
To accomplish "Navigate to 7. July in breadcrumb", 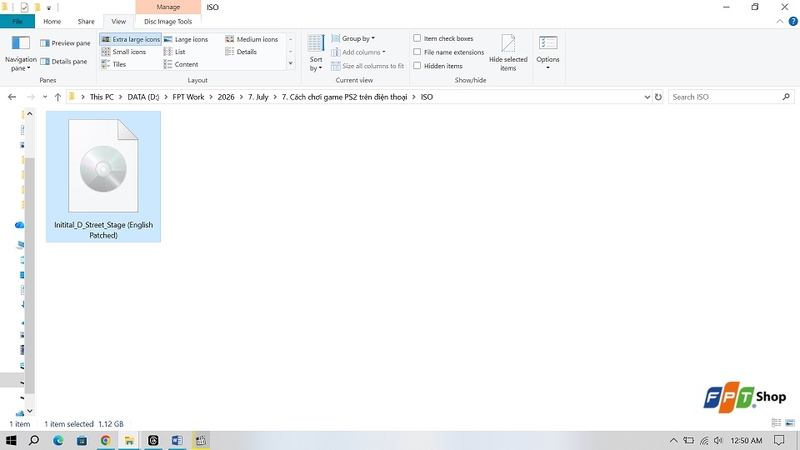I will (258, 97).
